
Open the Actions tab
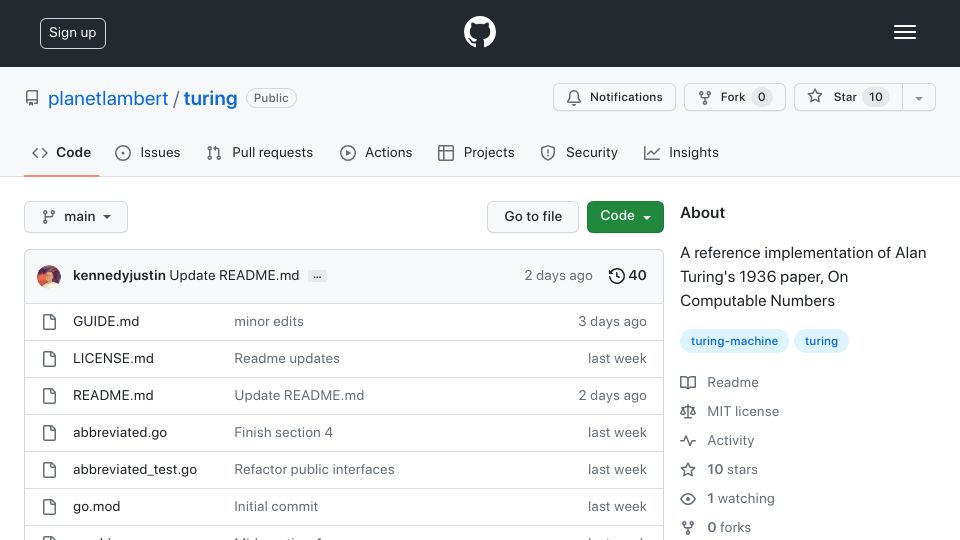tap(376, 152)
